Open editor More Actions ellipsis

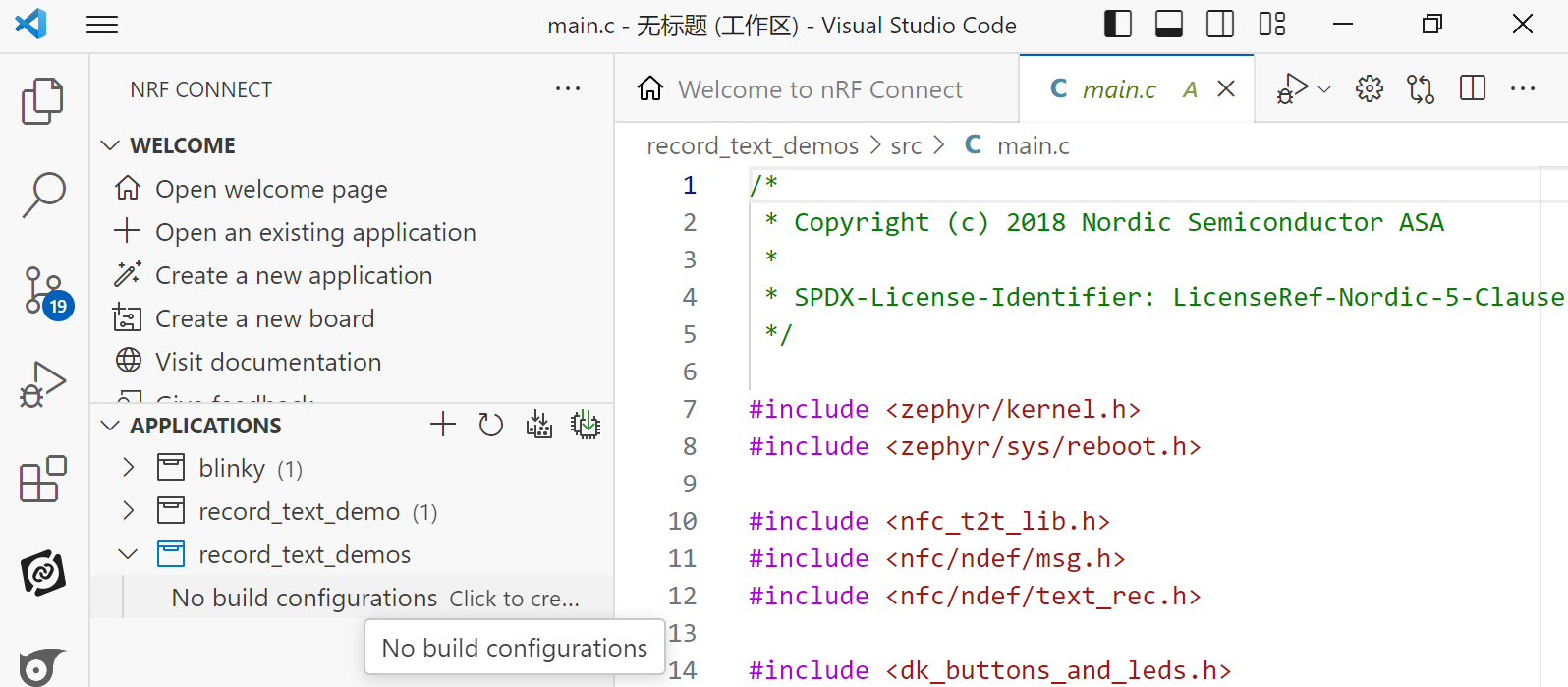point(1523,89)
